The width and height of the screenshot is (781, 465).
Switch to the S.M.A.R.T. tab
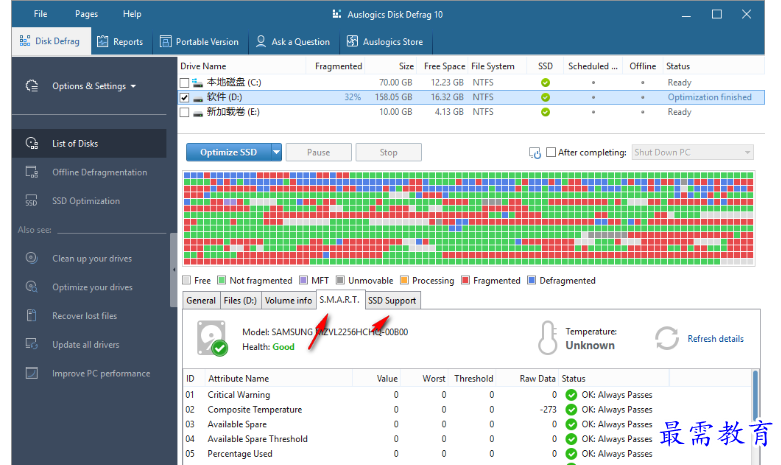340,300
